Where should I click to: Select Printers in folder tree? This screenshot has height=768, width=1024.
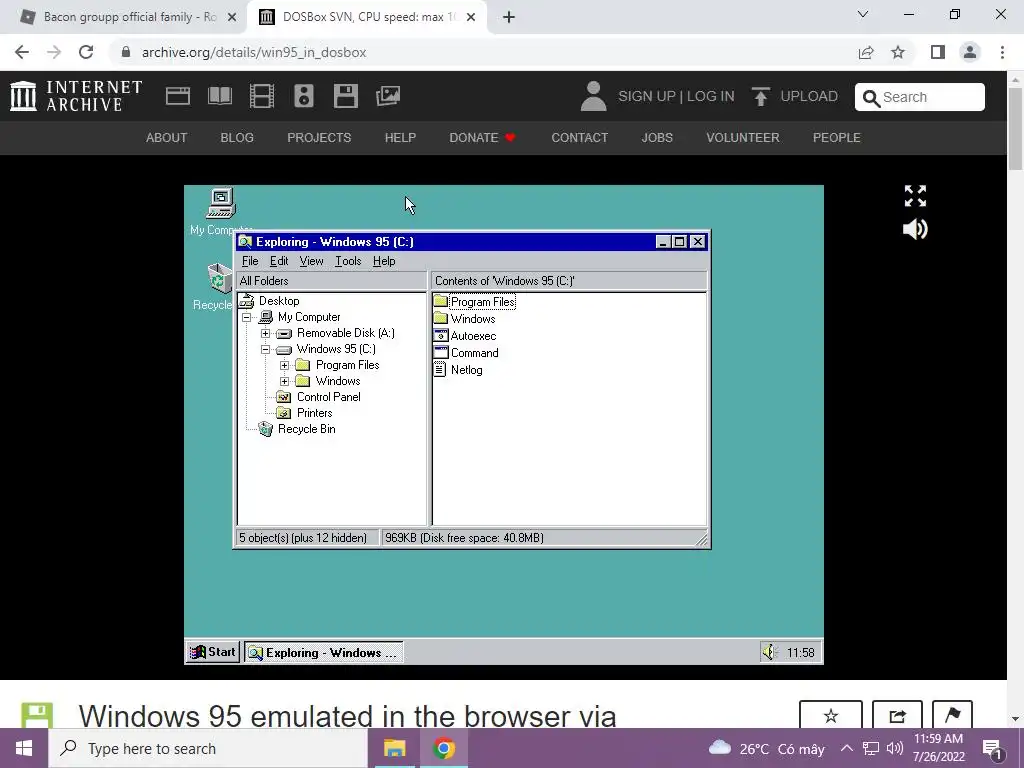click(314, 413)
